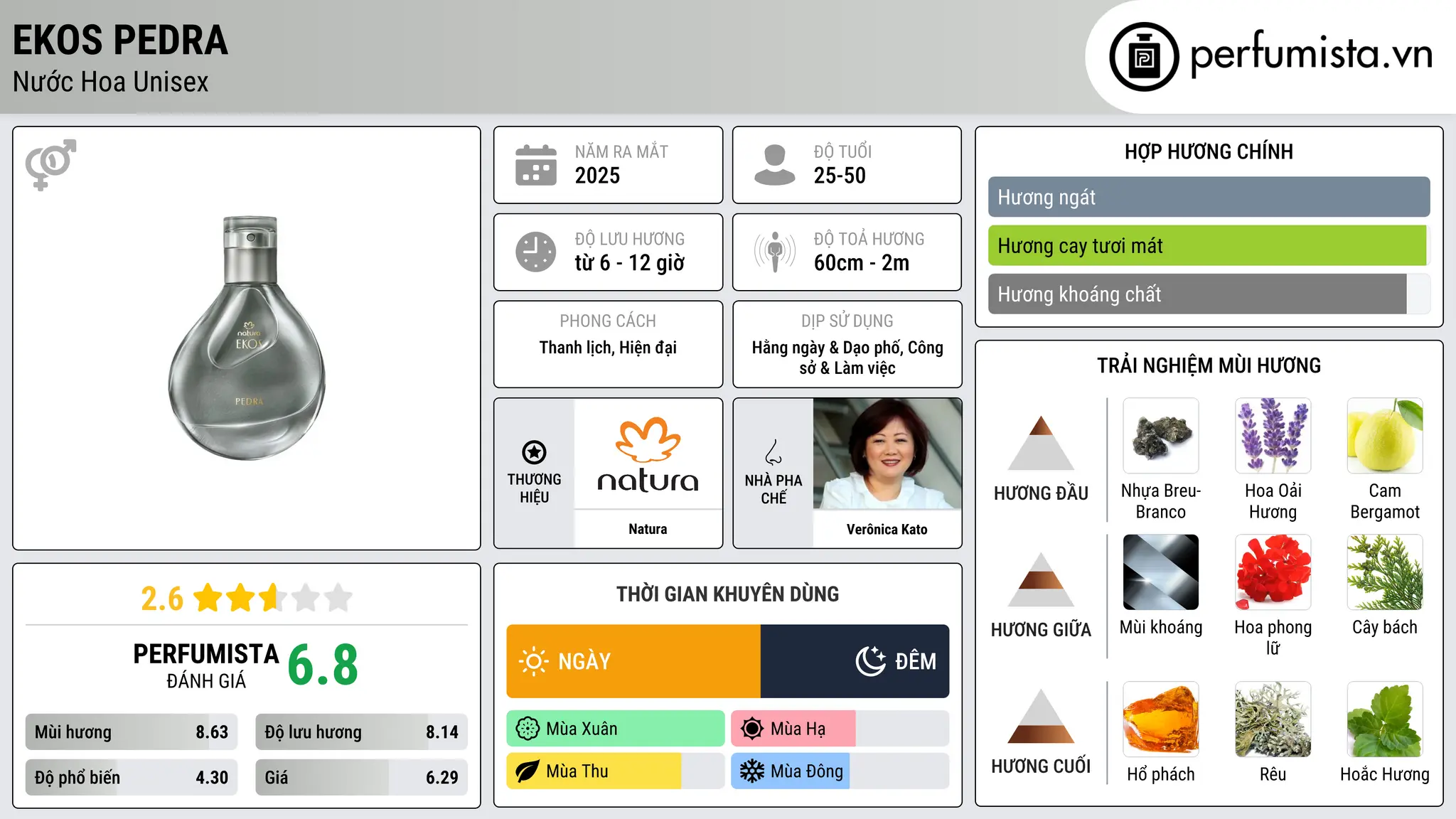Click the unisex gender symbol icon
The image size is (1456, 819).
click(50, 164)
